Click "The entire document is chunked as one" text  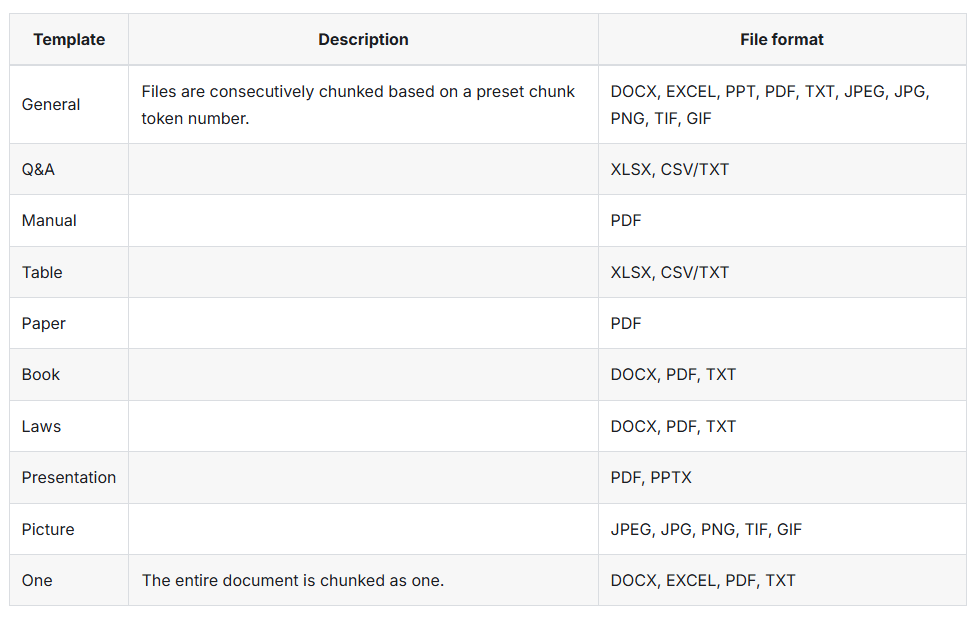click(x=293, y=581)
